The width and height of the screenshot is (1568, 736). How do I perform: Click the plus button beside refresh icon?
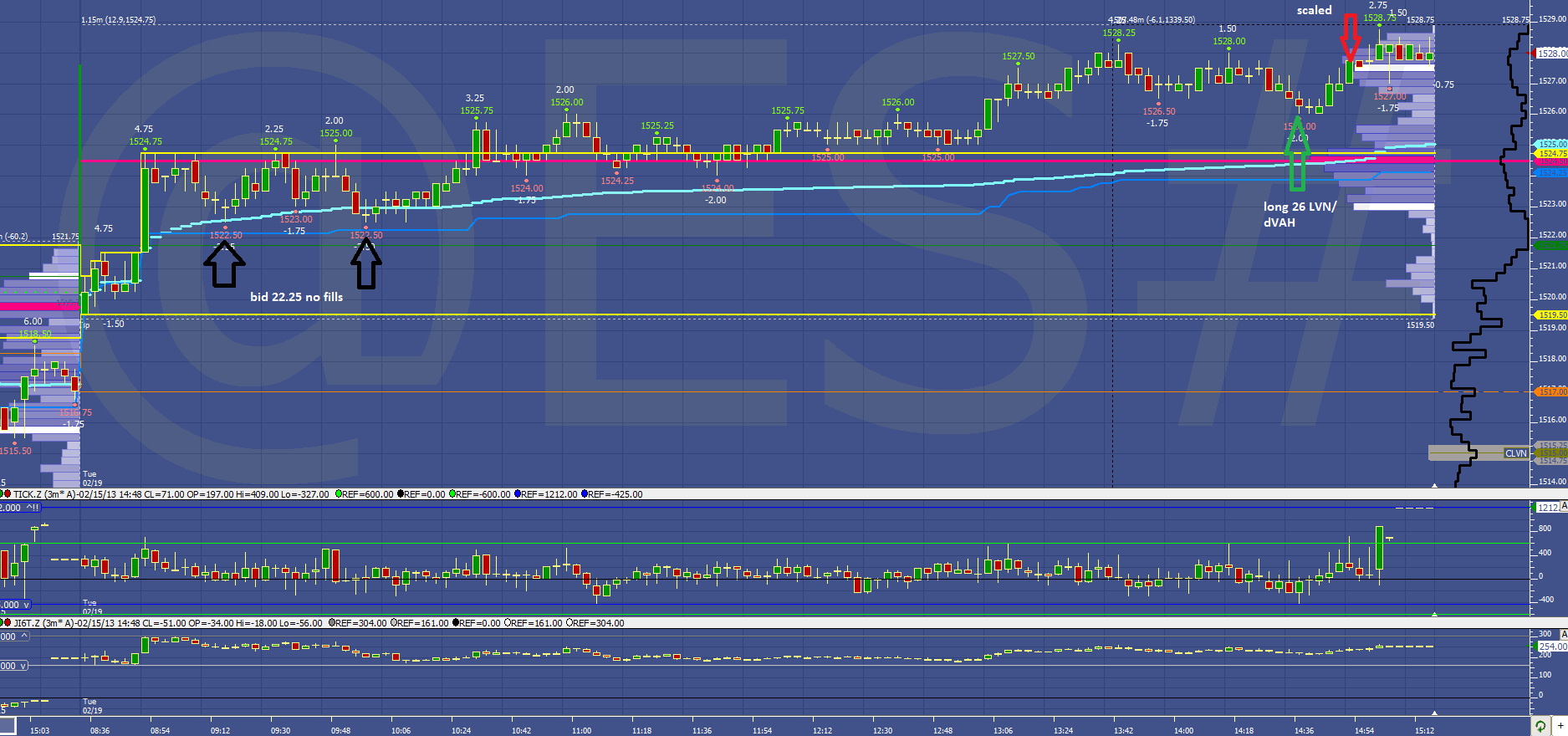coord(1560,727)
